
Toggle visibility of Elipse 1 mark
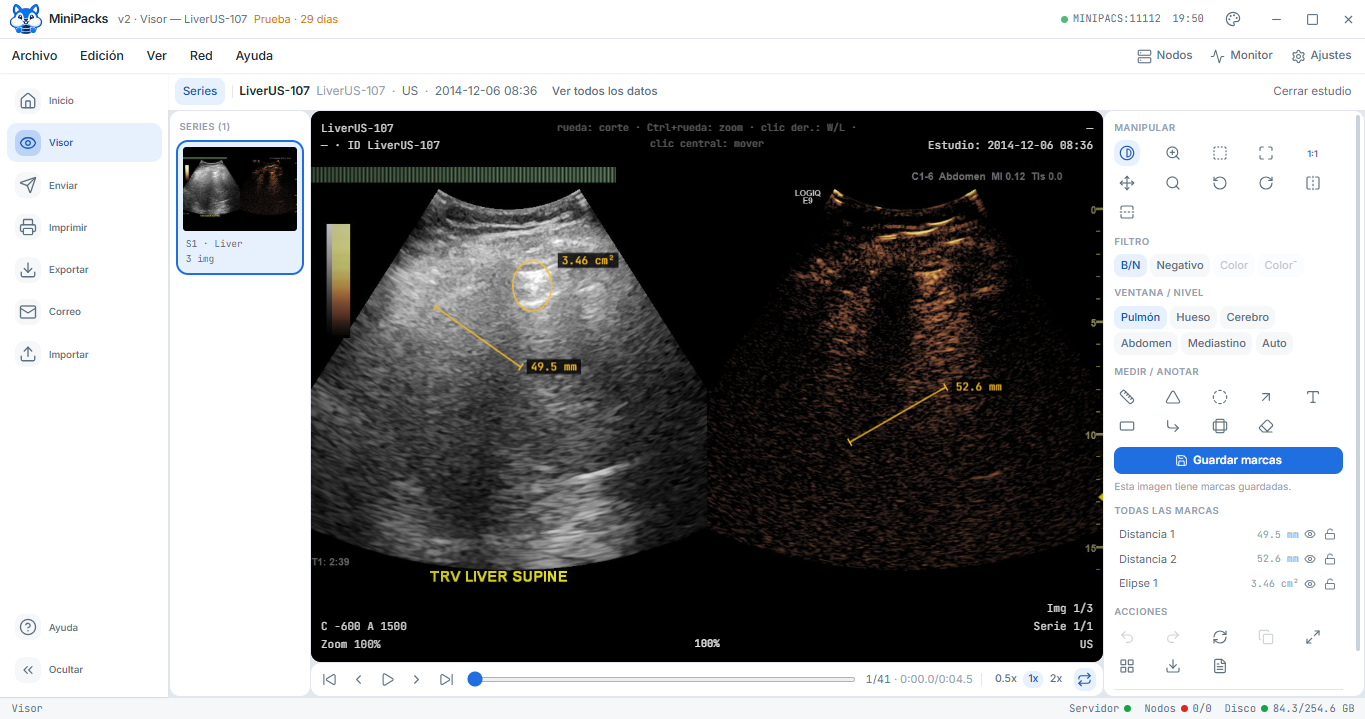[x=1310, y=584]
